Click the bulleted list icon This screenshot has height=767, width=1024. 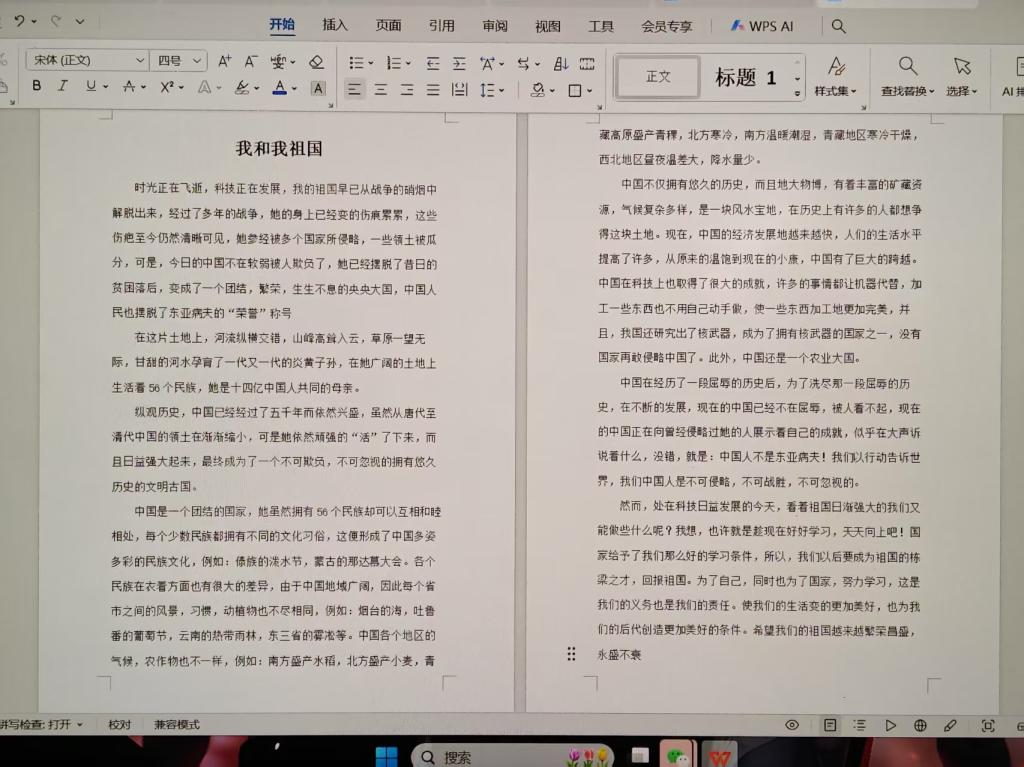click(356, 63)
